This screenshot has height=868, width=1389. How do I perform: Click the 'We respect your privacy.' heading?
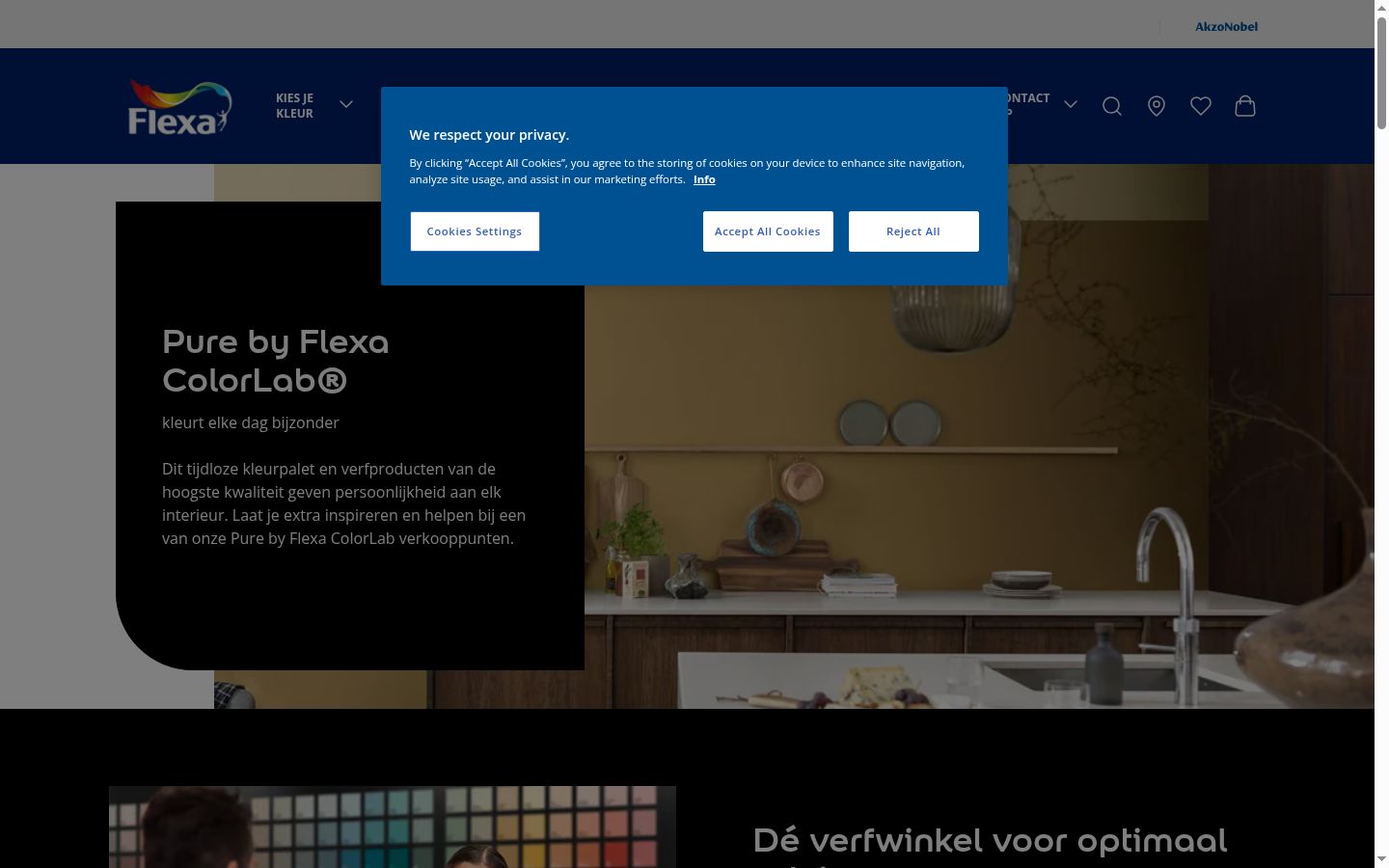[x=489, y=135]
